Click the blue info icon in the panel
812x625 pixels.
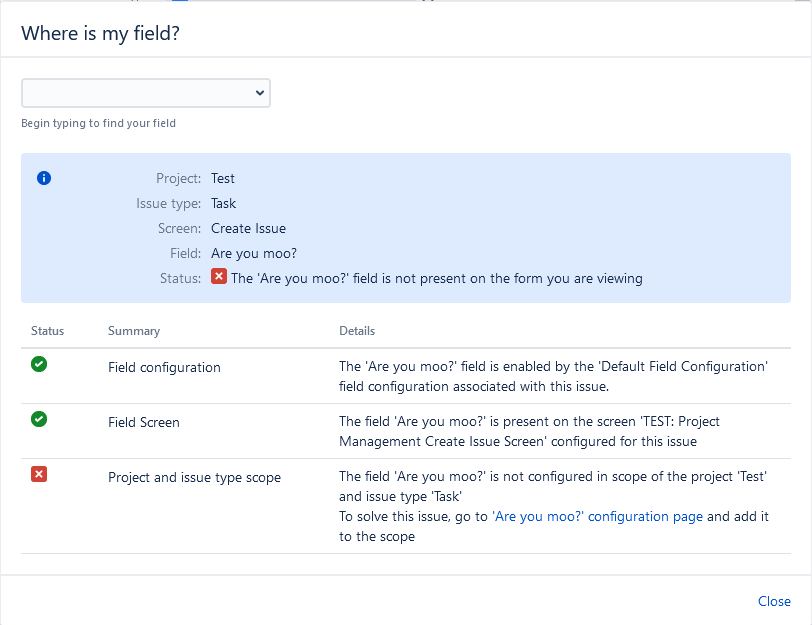coord(44,178)
